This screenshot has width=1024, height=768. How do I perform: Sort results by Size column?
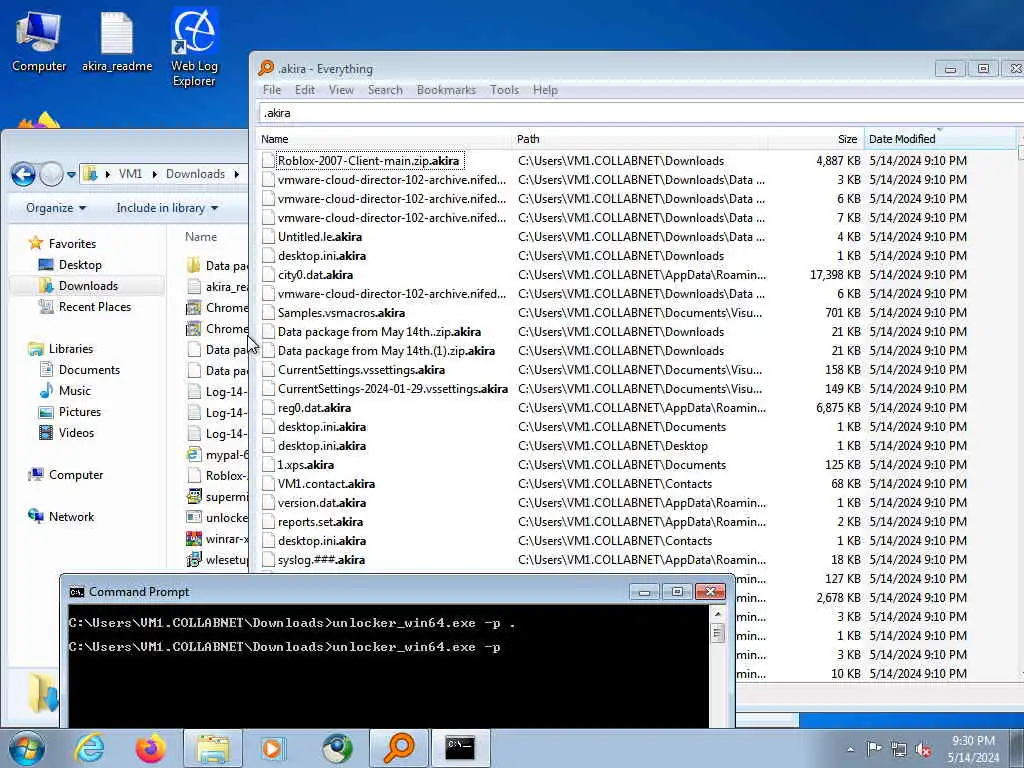816,139
